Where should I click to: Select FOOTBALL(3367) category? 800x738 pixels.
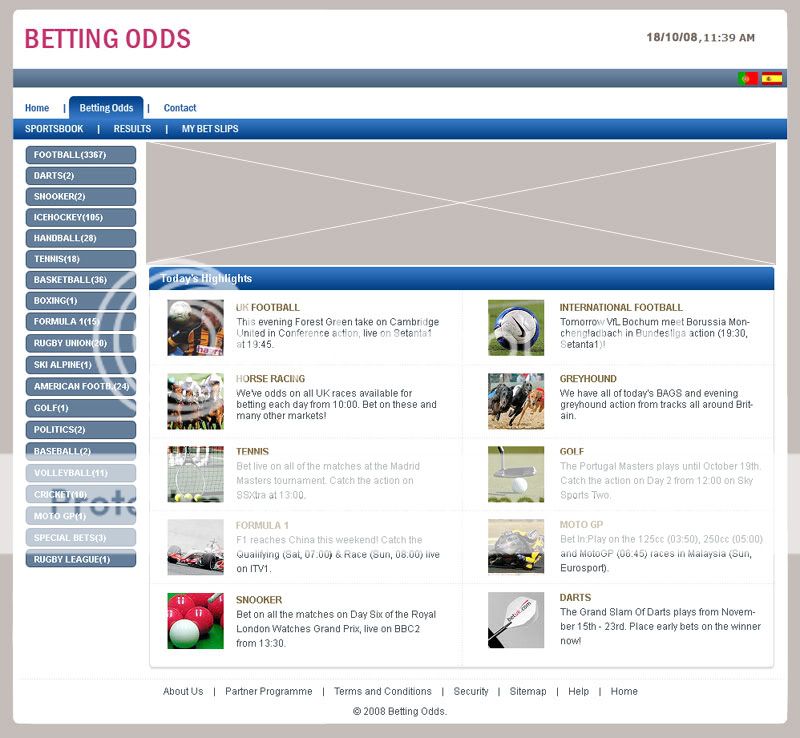tap(81, 155)
